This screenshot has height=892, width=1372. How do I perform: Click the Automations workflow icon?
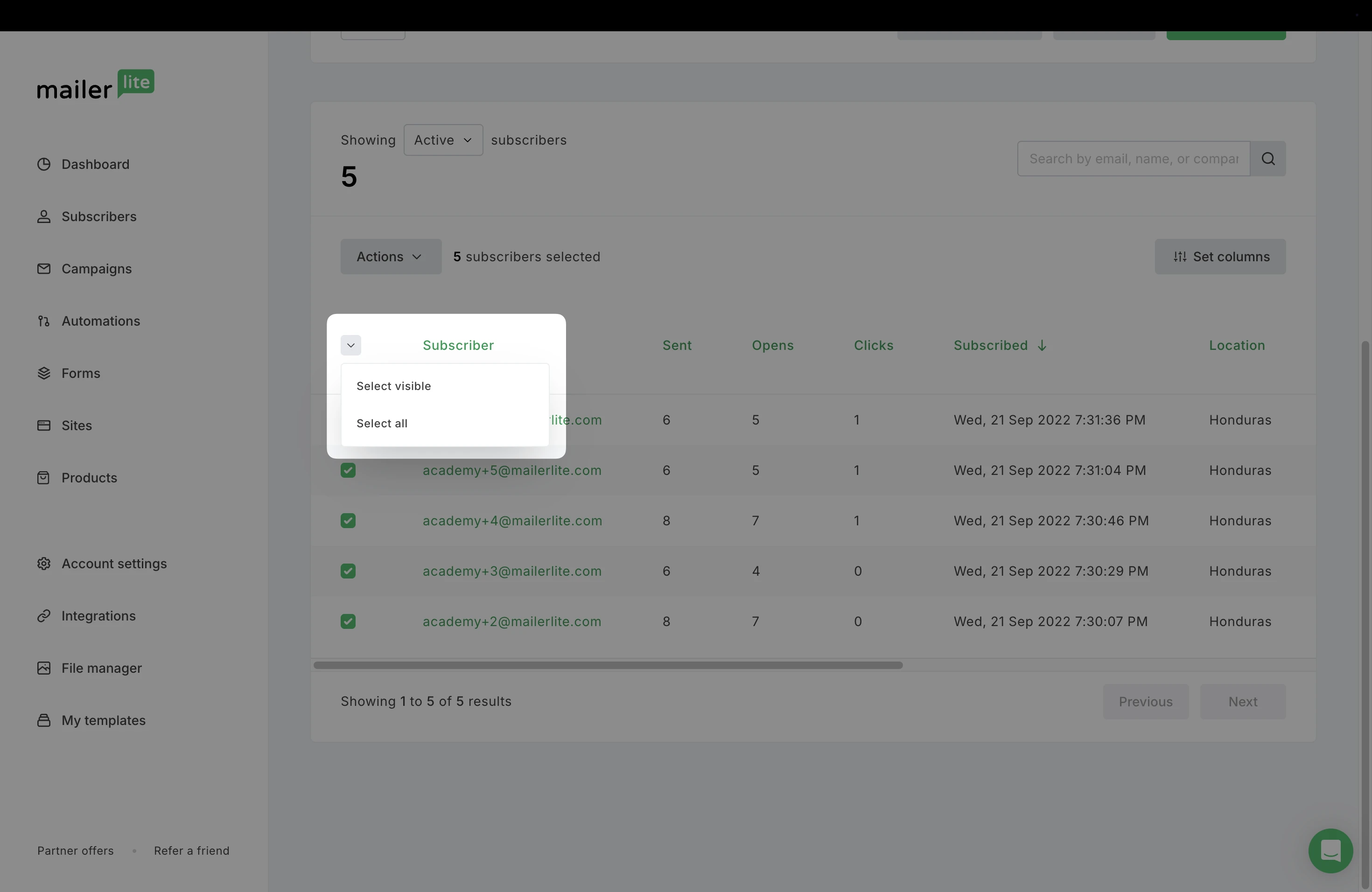point(44,321)
